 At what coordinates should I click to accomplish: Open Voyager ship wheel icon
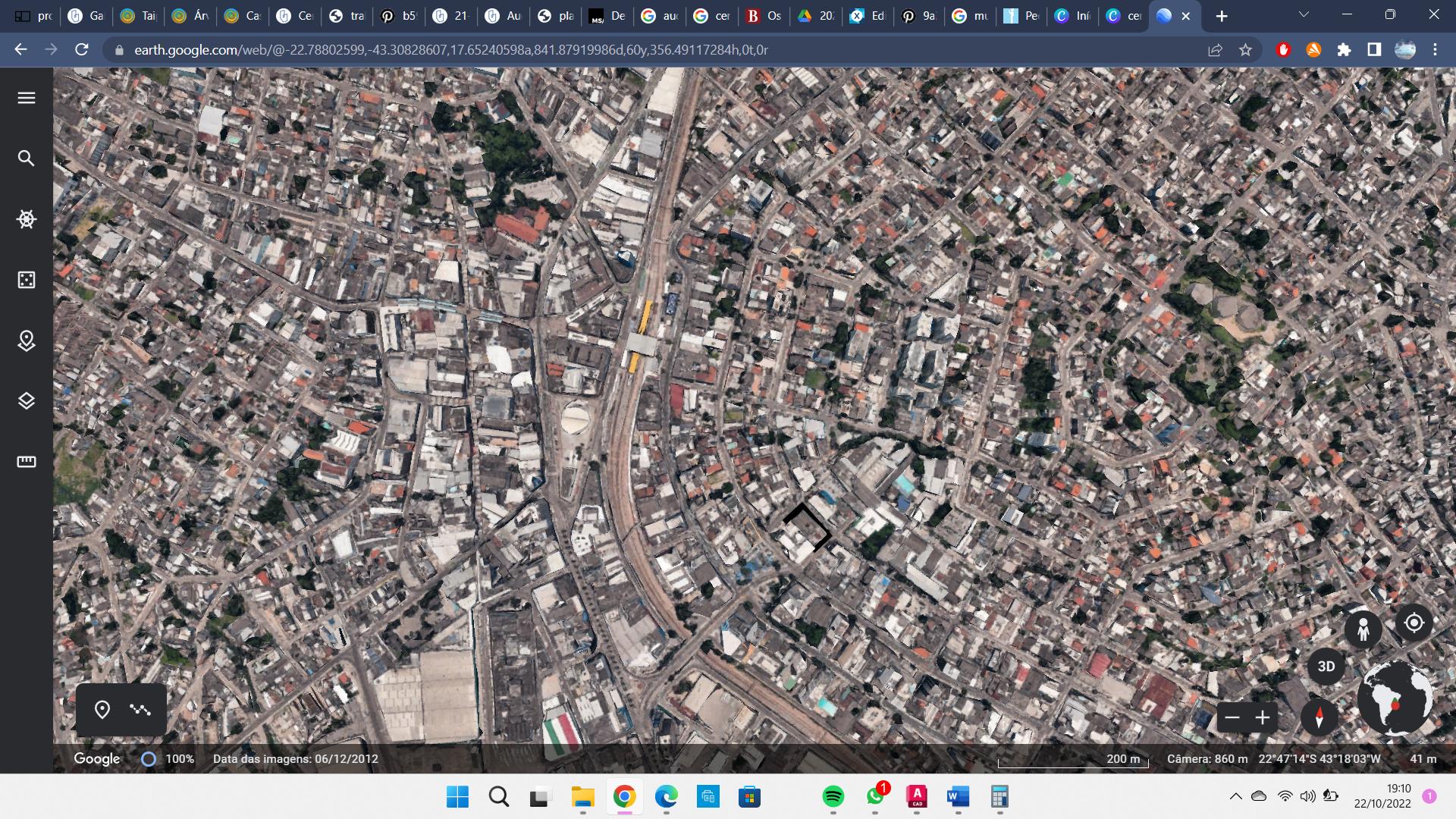click(x=27, y=219)
